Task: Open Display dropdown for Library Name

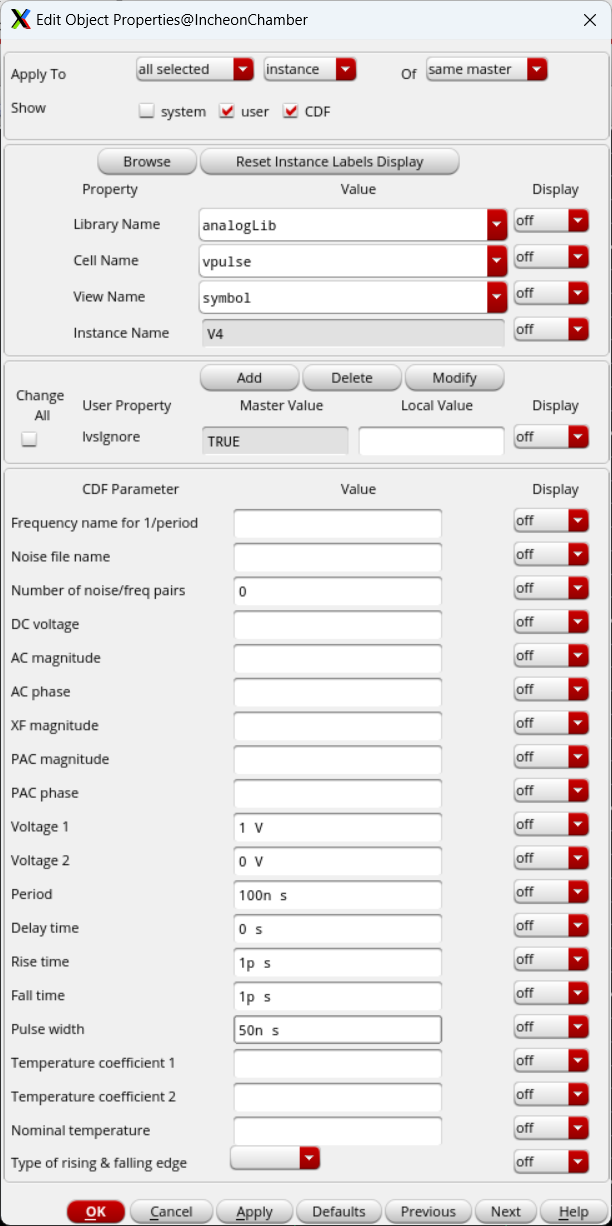Action: [551, 221]
